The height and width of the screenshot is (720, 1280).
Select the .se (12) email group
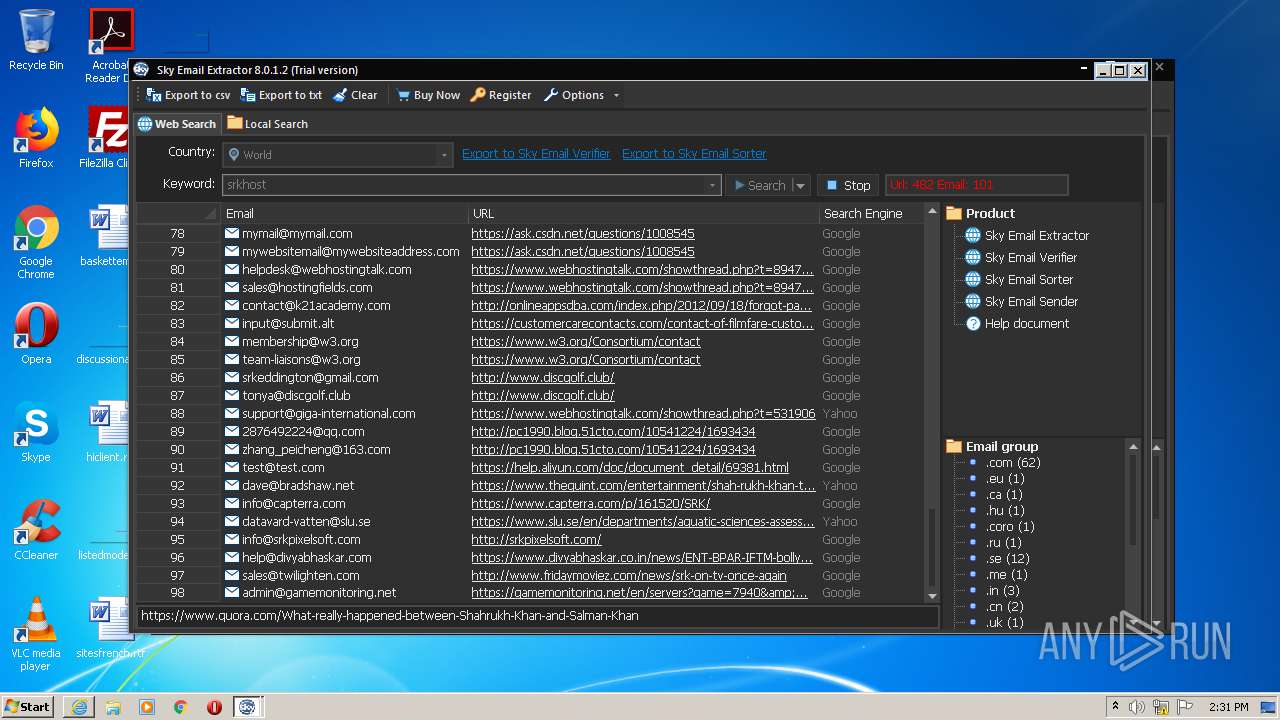click(1008, 558)
